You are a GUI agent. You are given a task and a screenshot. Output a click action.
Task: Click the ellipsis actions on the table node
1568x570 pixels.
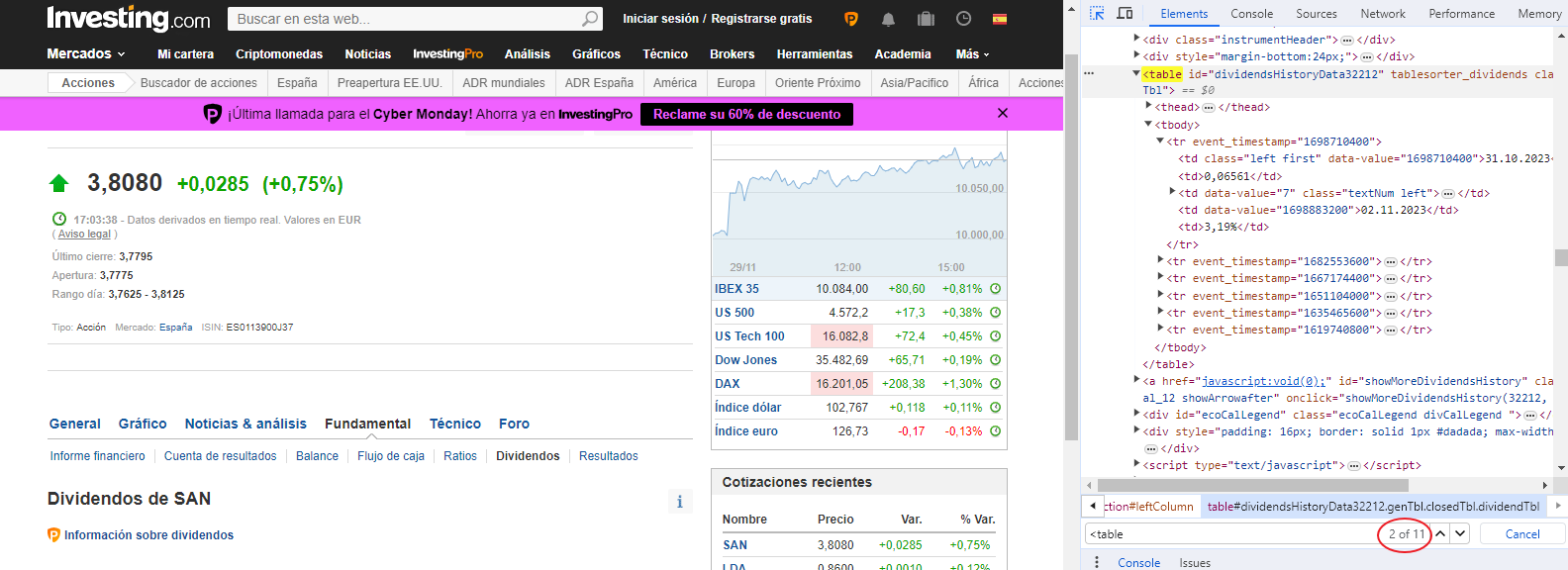(1090, 73)
